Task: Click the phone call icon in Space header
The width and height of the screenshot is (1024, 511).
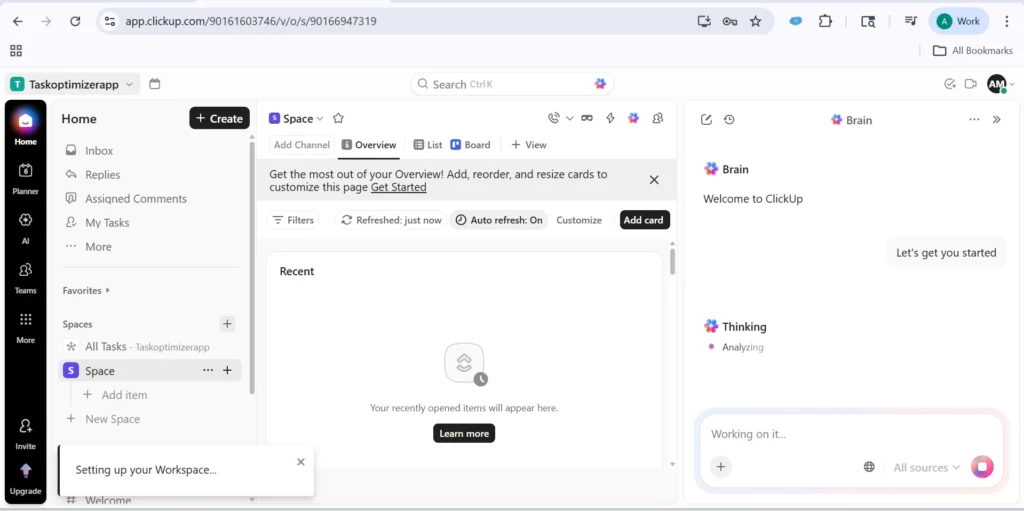Action: click(554, 118)
